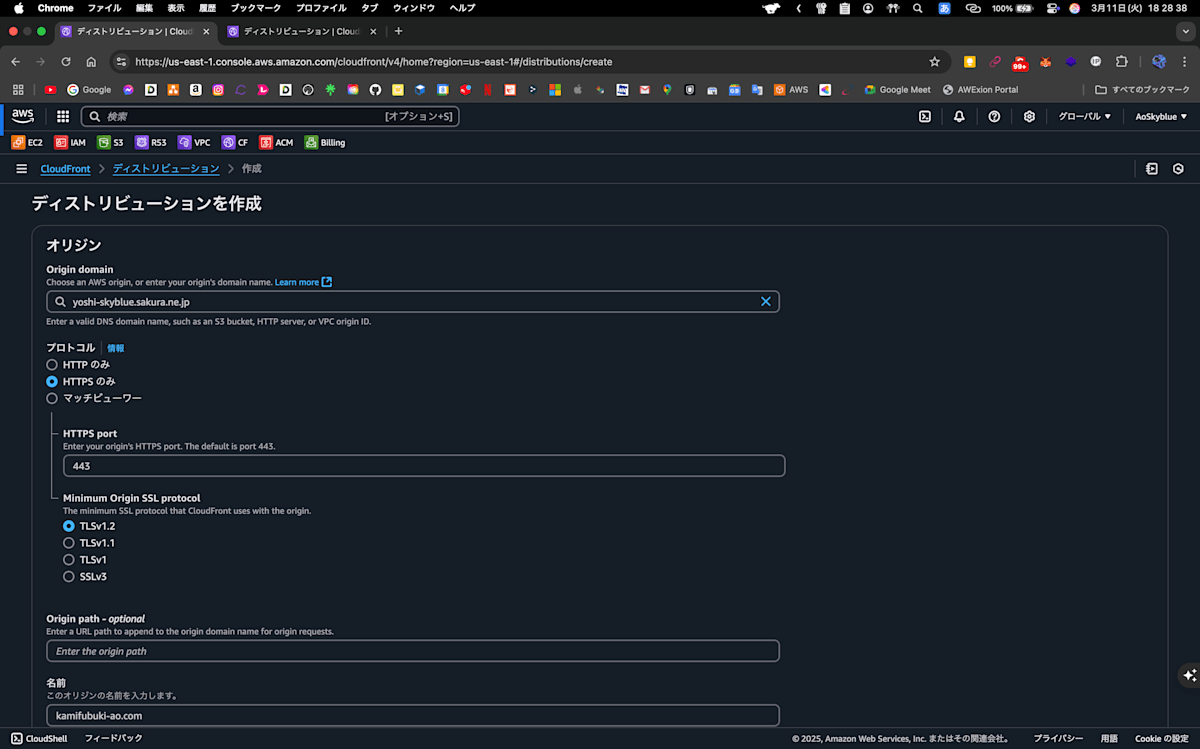Image resolution: width=1200 pixels, height=749 pixels.
Task: Open the グローバル region dropdown
Action: coord(1085,116)
